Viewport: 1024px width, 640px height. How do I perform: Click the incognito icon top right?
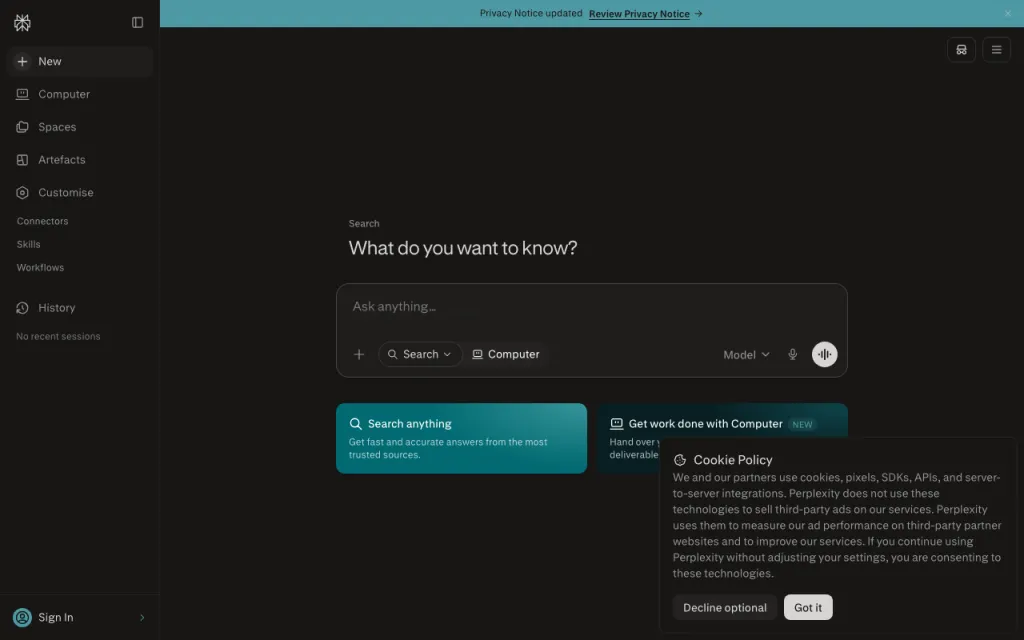[961, 50]
